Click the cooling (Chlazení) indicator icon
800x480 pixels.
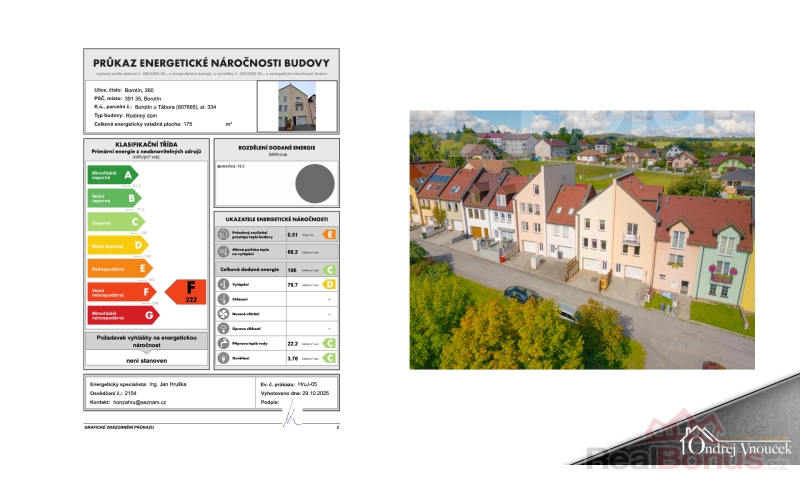(x=223, y=299)
